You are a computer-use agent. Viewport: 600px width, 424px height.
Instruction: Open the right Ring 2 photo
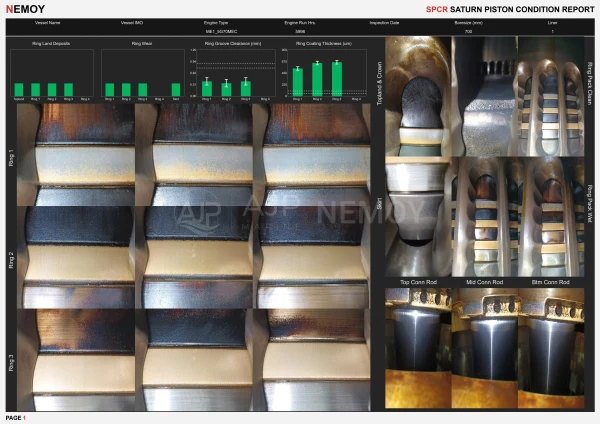(x=311, y=257)
